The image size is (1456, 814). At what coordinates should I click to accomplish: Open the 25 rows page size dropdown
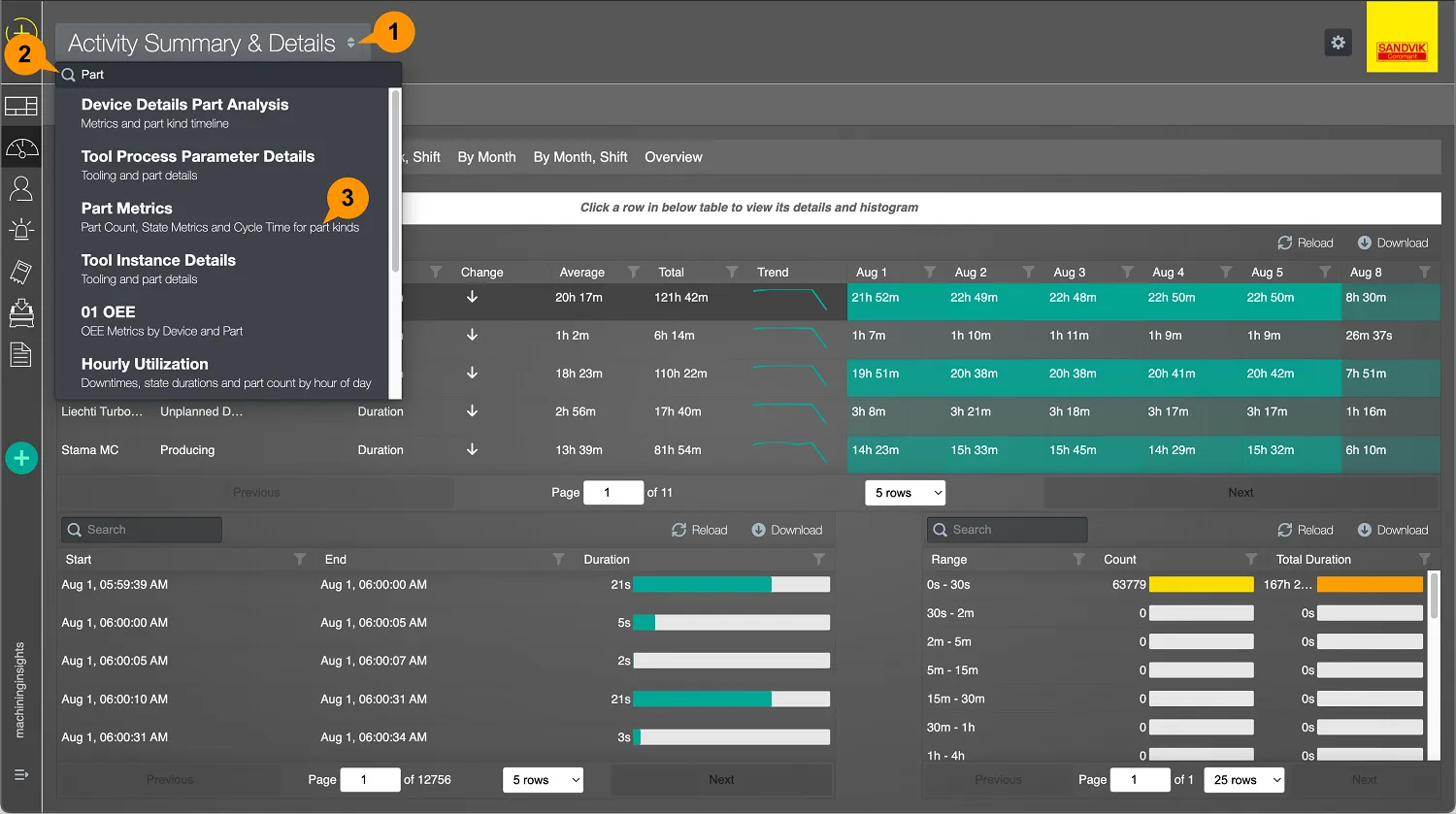[1244, 780]
